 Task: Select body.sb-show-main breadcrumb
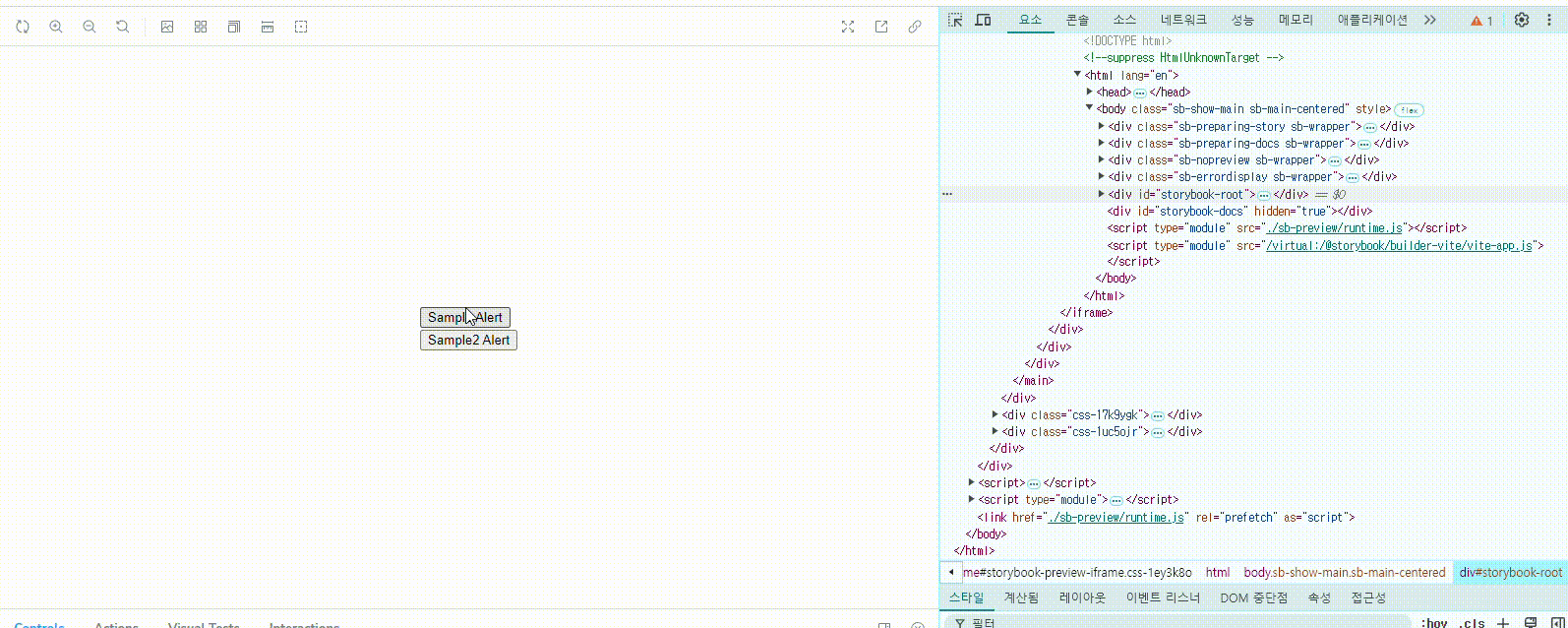click(1345, 572)
